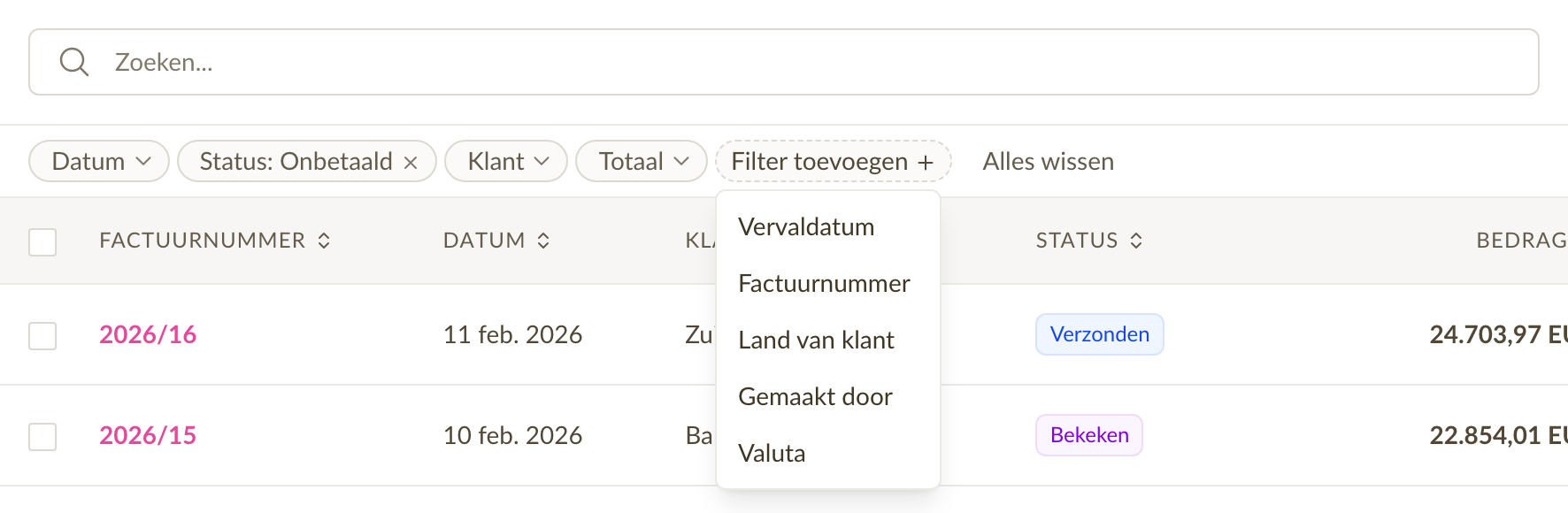The height and width of the screenshot is (513, 1568).
Task: Sort by Status column arrows
Action: coord(1136,241)
